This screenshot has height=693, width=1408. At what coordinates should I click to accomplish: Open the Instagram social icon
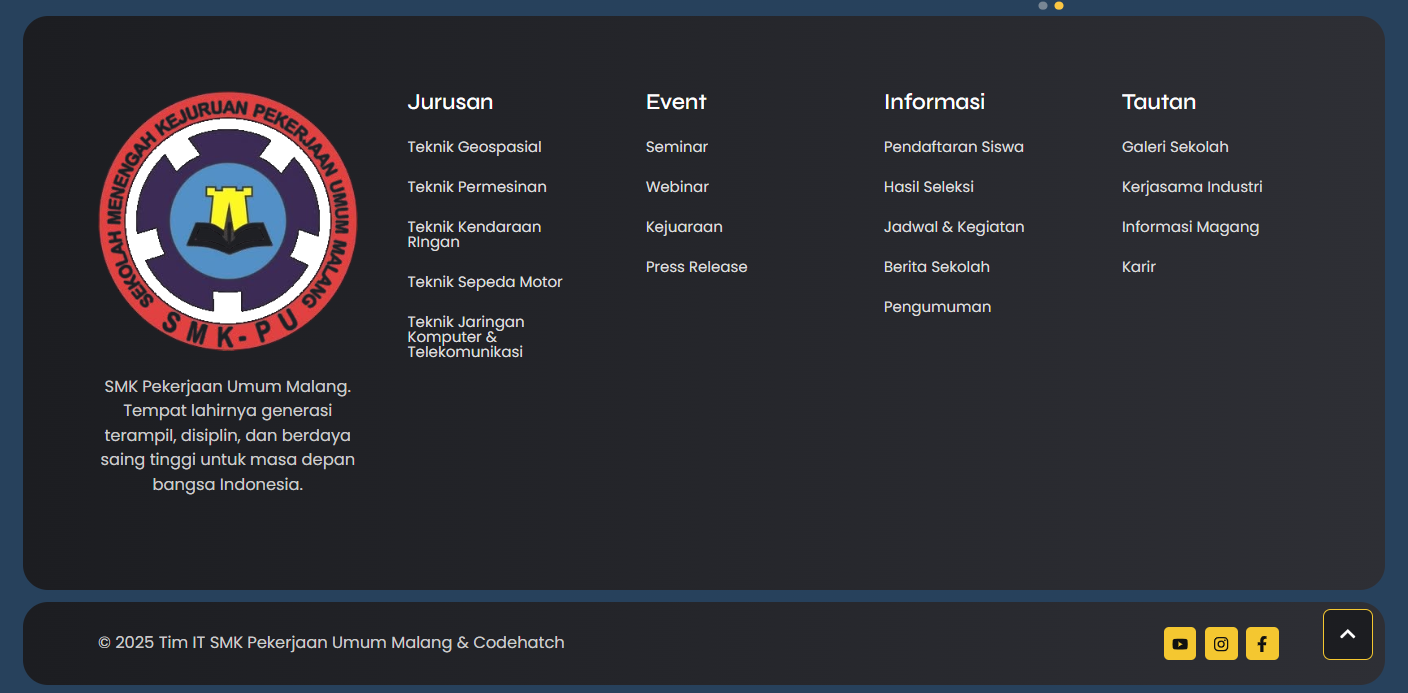pos(1221,644)
